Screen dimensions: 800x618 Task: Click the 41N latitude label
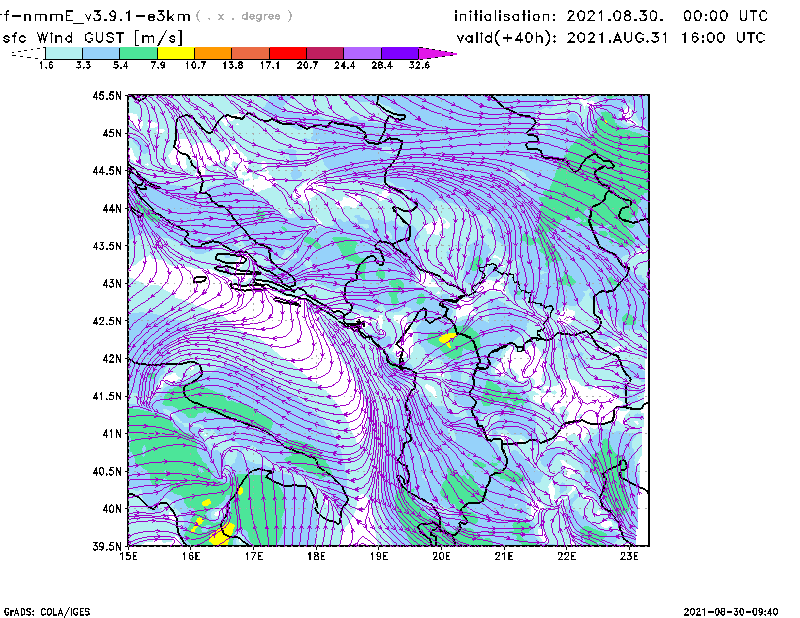[112, 434]
